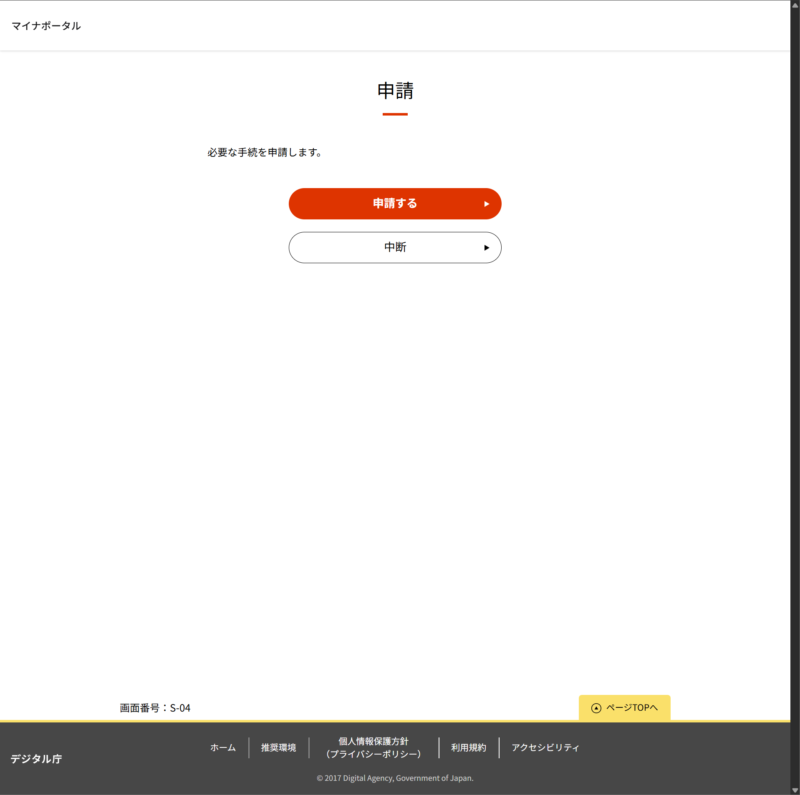Click the 2017 Digital Agency copyright text
The height and width of the screenshot is (795, 800).
(395, 778)
